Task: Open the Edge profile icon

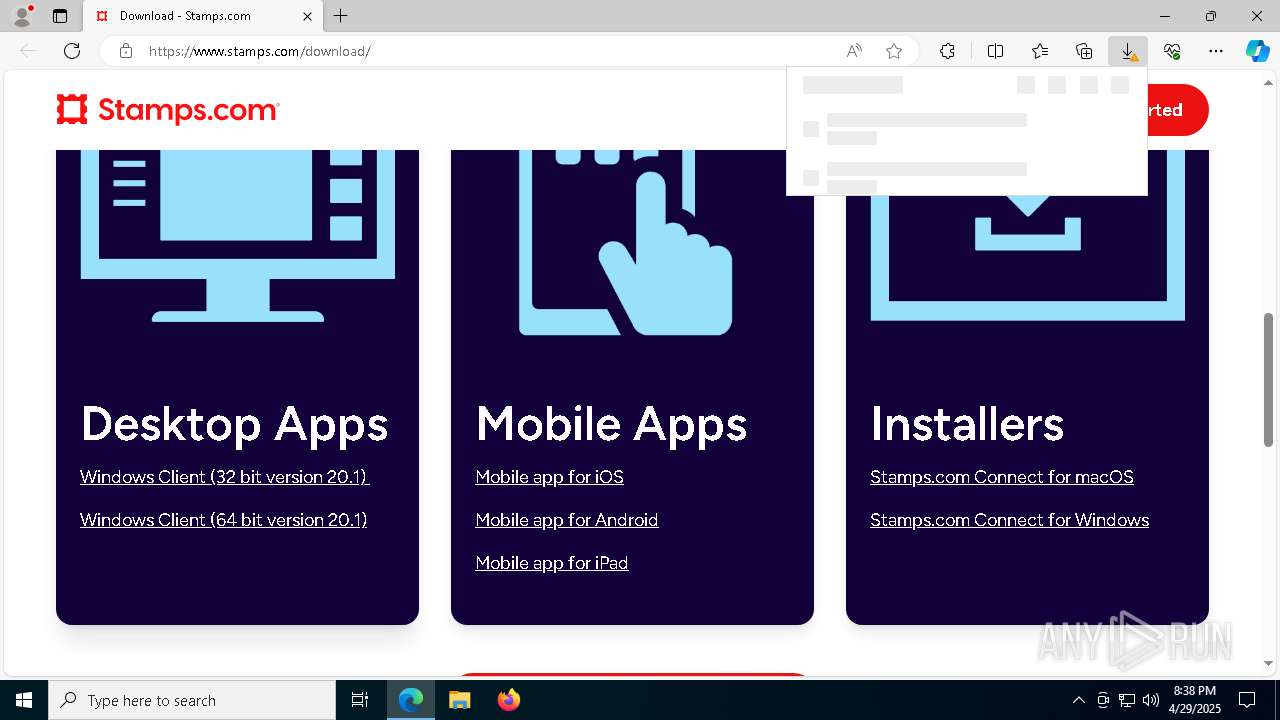Action: [x=22, y=16]
